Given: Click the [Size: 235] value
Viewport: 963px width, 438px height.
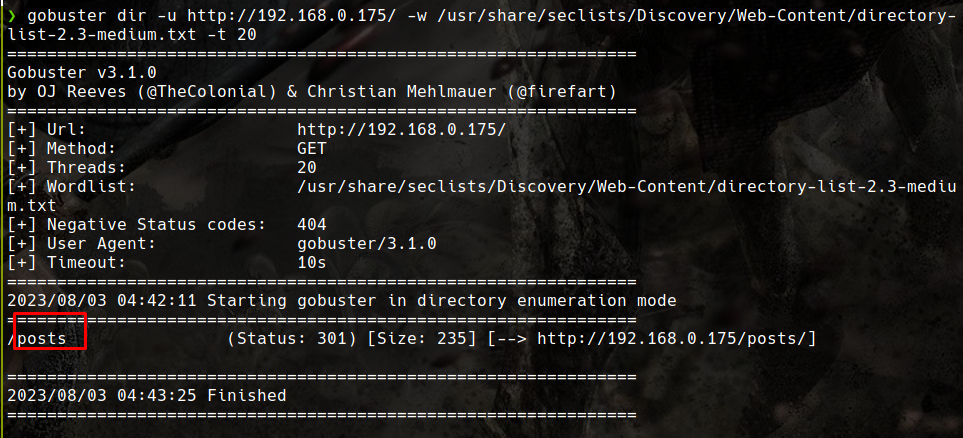Looking at the screenshot, I should 422,338.
